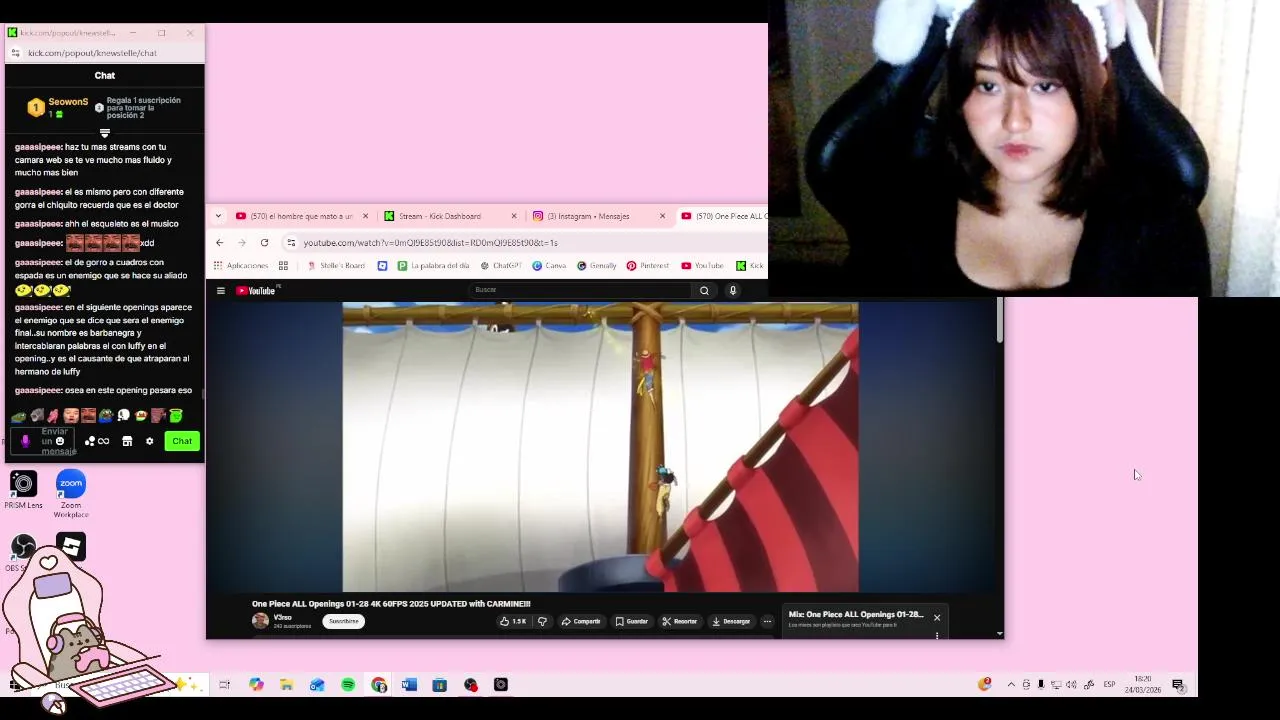The image size is (1280, 720).
Task: Switch to One Piece ALL Openings tab
Action: [722, 216]
